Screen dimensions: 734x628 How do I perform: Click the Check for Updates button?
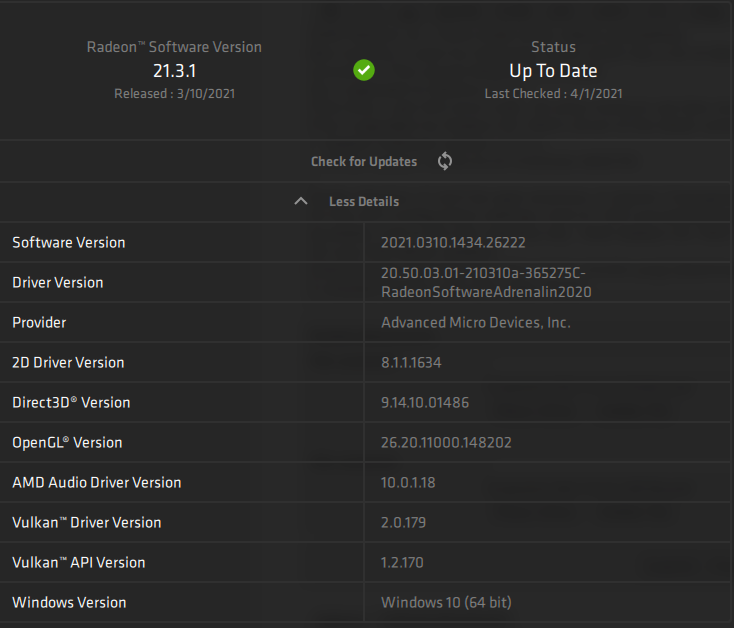364,161
